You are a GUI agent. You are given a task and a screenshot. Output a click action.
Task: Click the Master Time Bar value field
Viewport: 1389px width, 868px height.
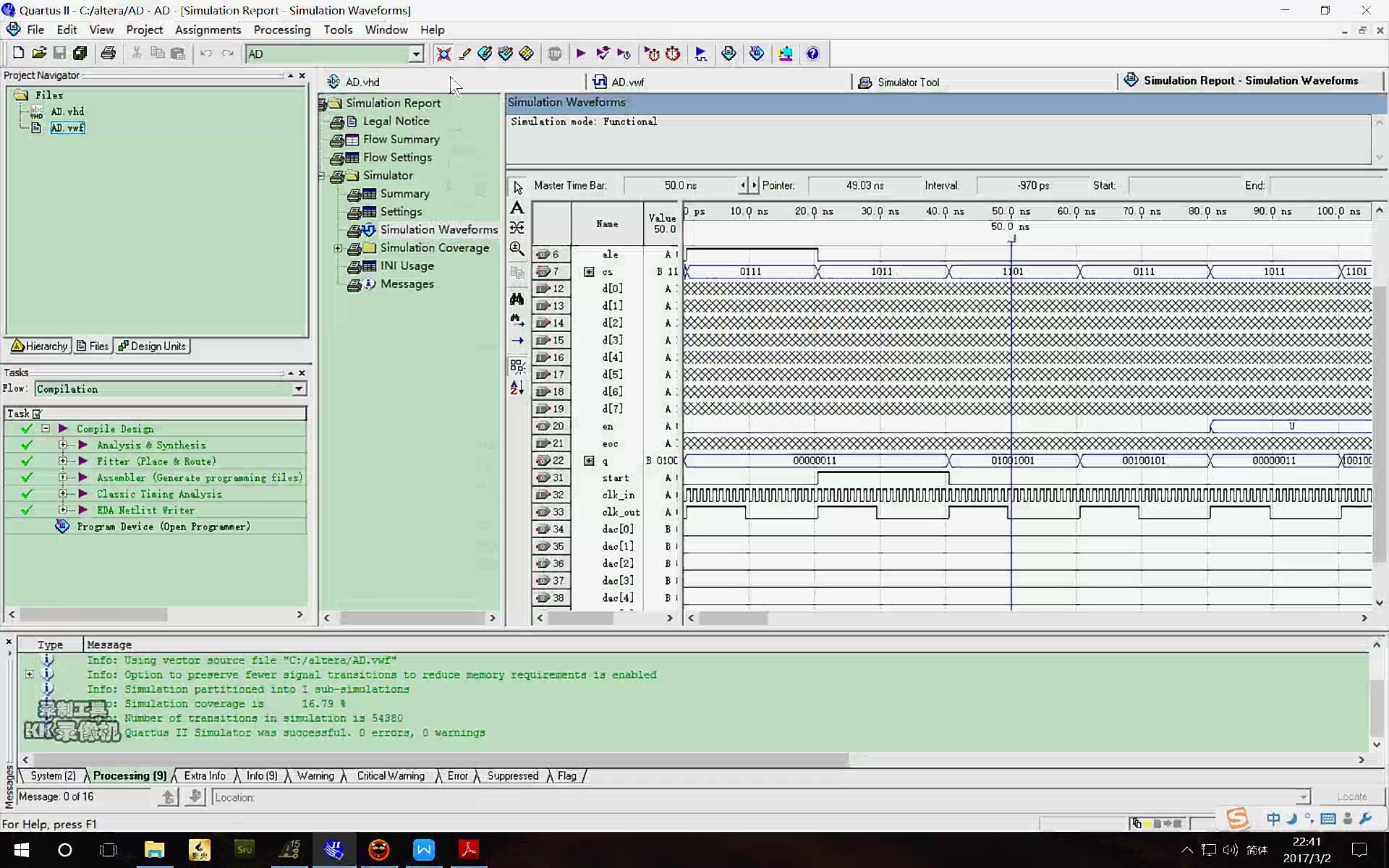(681, 186)
